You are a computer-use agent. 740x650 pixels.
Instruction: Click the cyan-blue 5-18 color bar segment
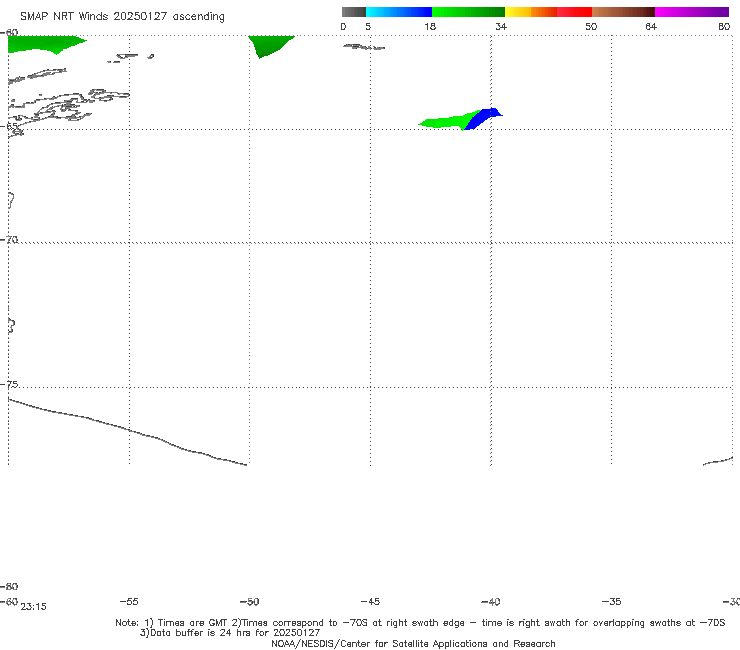pos(399,12)
